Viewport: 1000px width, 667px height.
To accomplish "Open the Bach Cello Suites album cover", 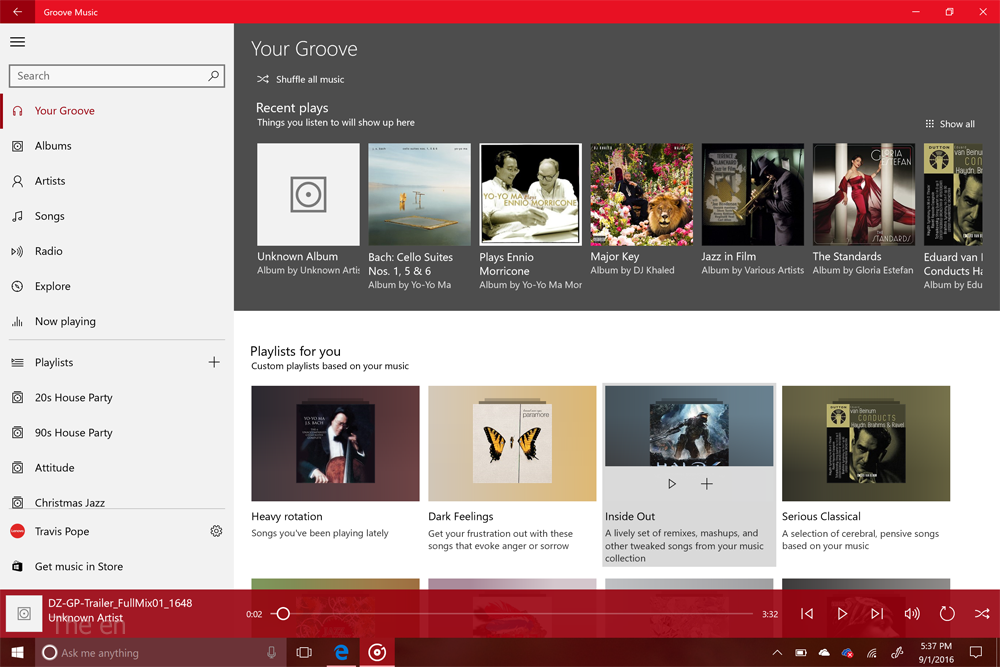I will [420, 194].
